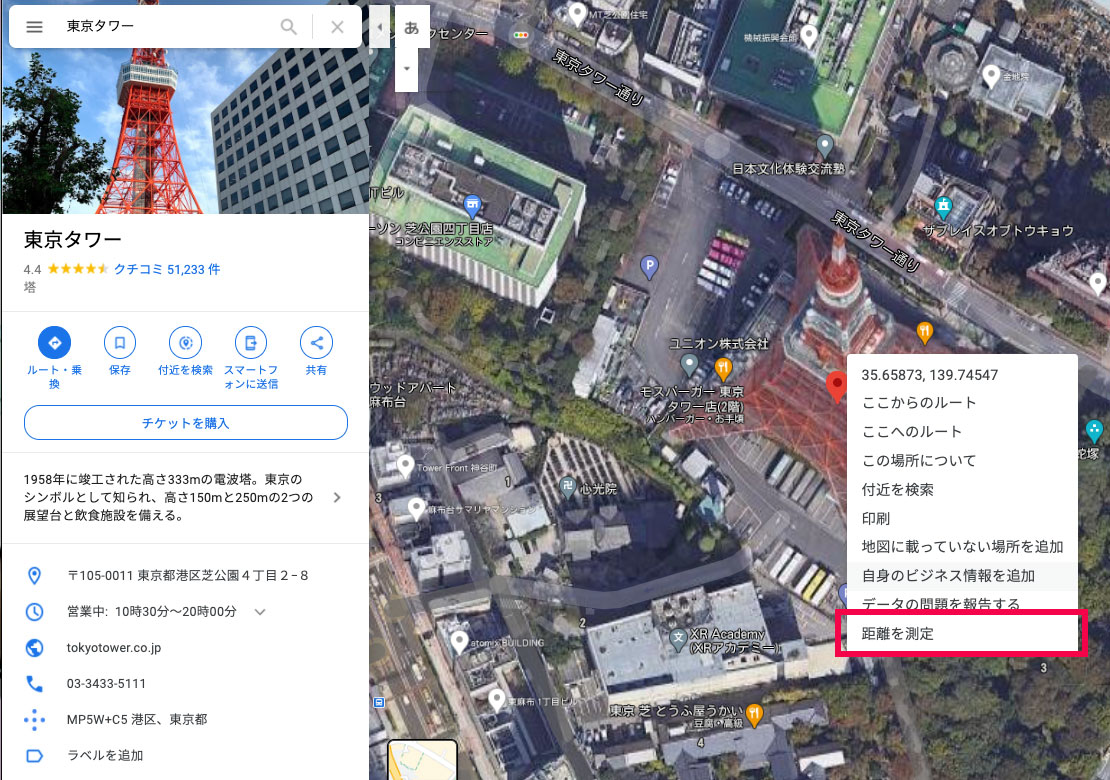This screenshot has height=780, width=1110.
Task: Click the phone icon
Action: tap(34, 683)
